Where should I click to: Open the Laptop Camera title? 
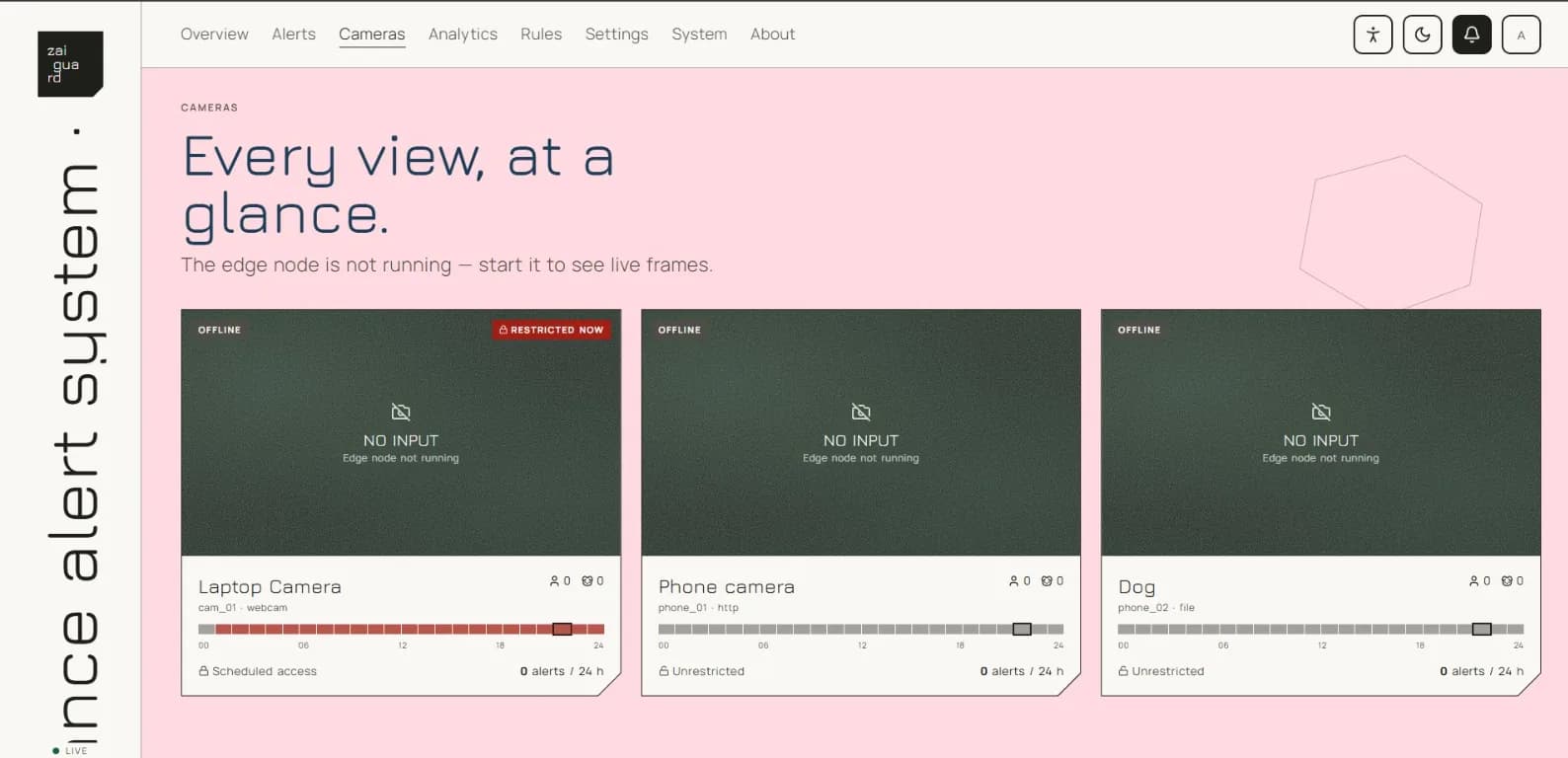270,587
